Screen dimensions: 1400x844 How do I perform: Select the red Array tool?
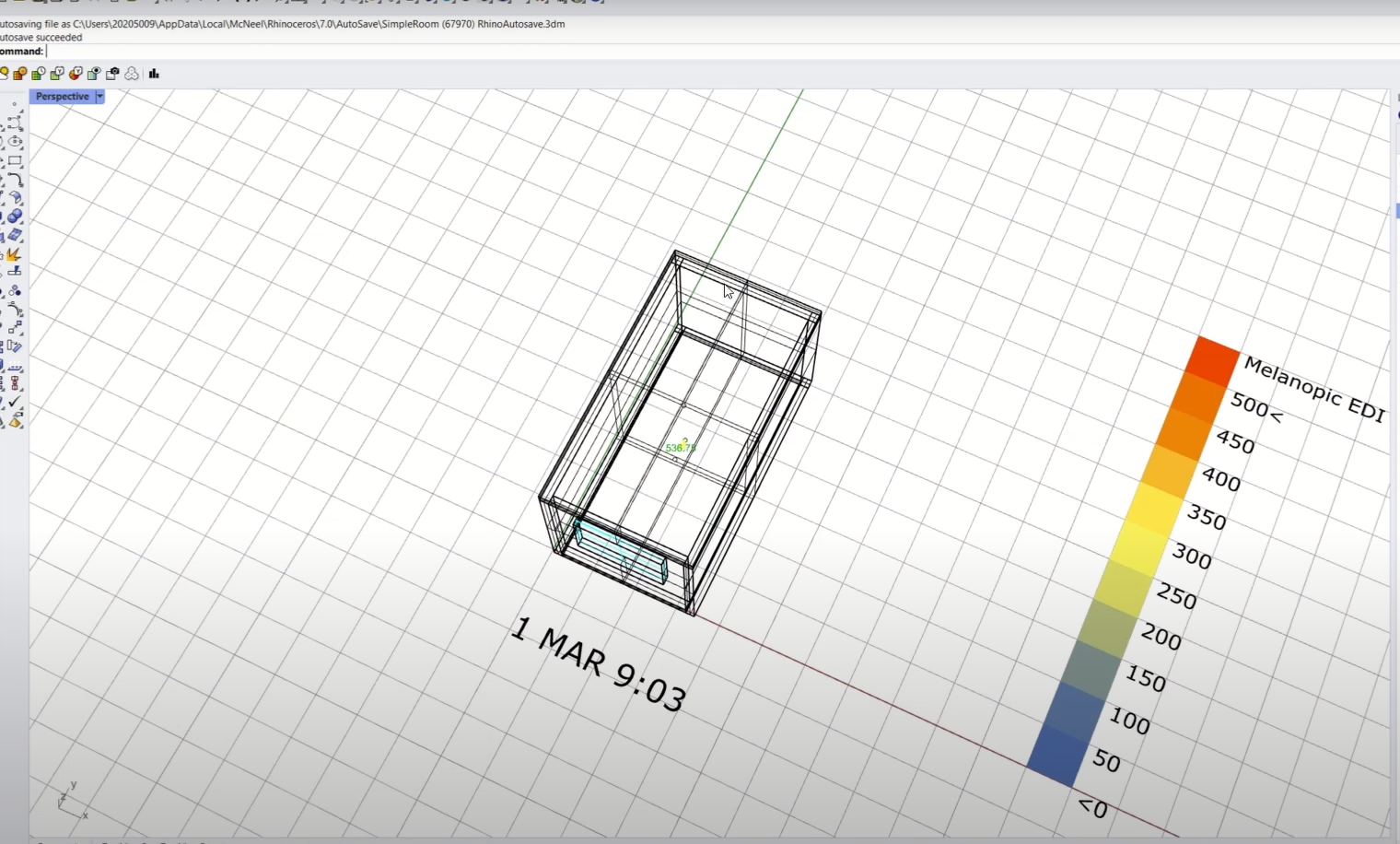(15, 384)
